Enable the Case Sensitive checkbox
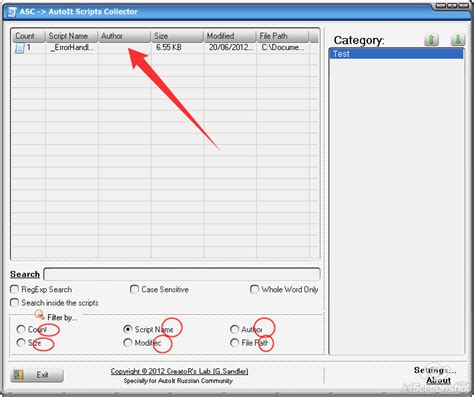Image resolution: width=474 pixels, height=397 pixels. [x=134, y=289]
